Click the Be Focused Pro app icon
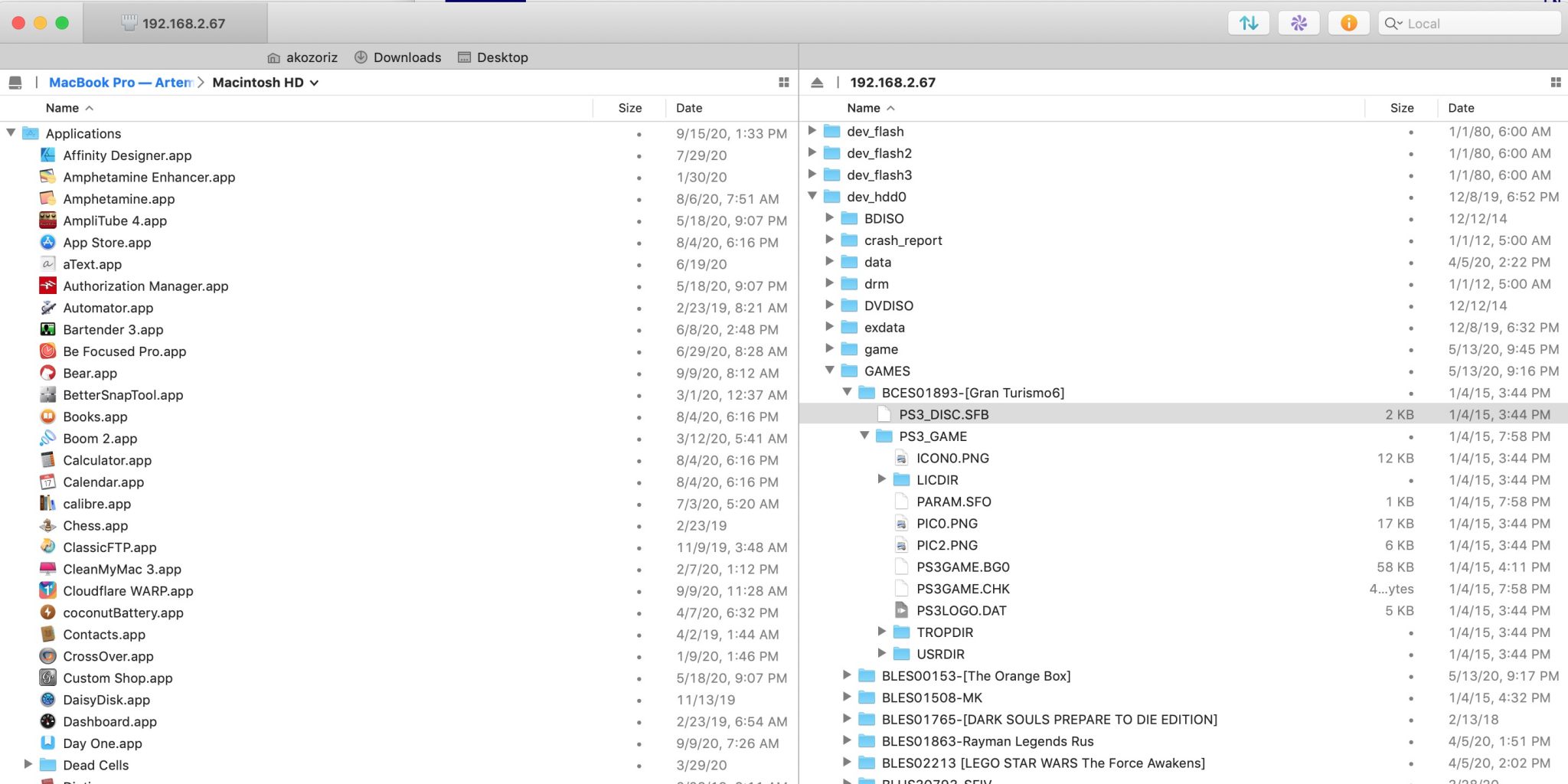 [x=47, y=351]
